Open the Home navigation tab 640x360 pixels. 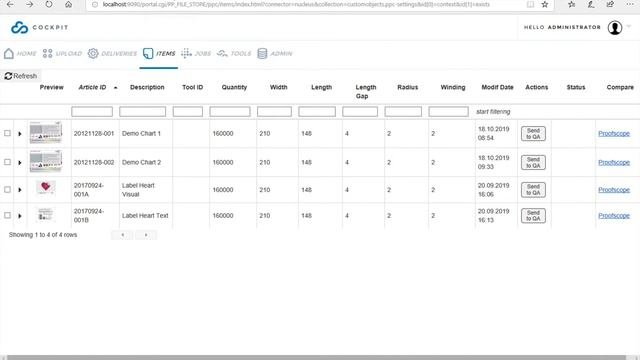(x=20, y=53)
